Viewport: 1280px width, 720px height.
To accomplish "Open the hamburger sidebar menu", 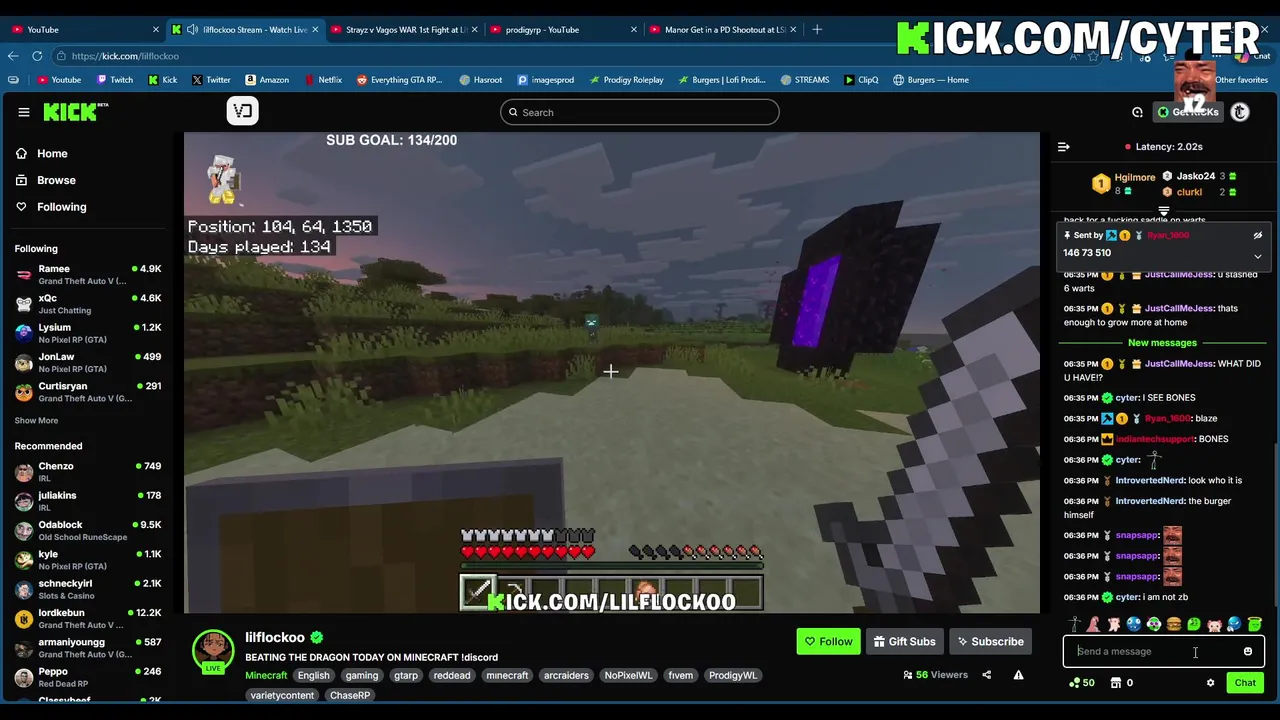I will [24, 112].
